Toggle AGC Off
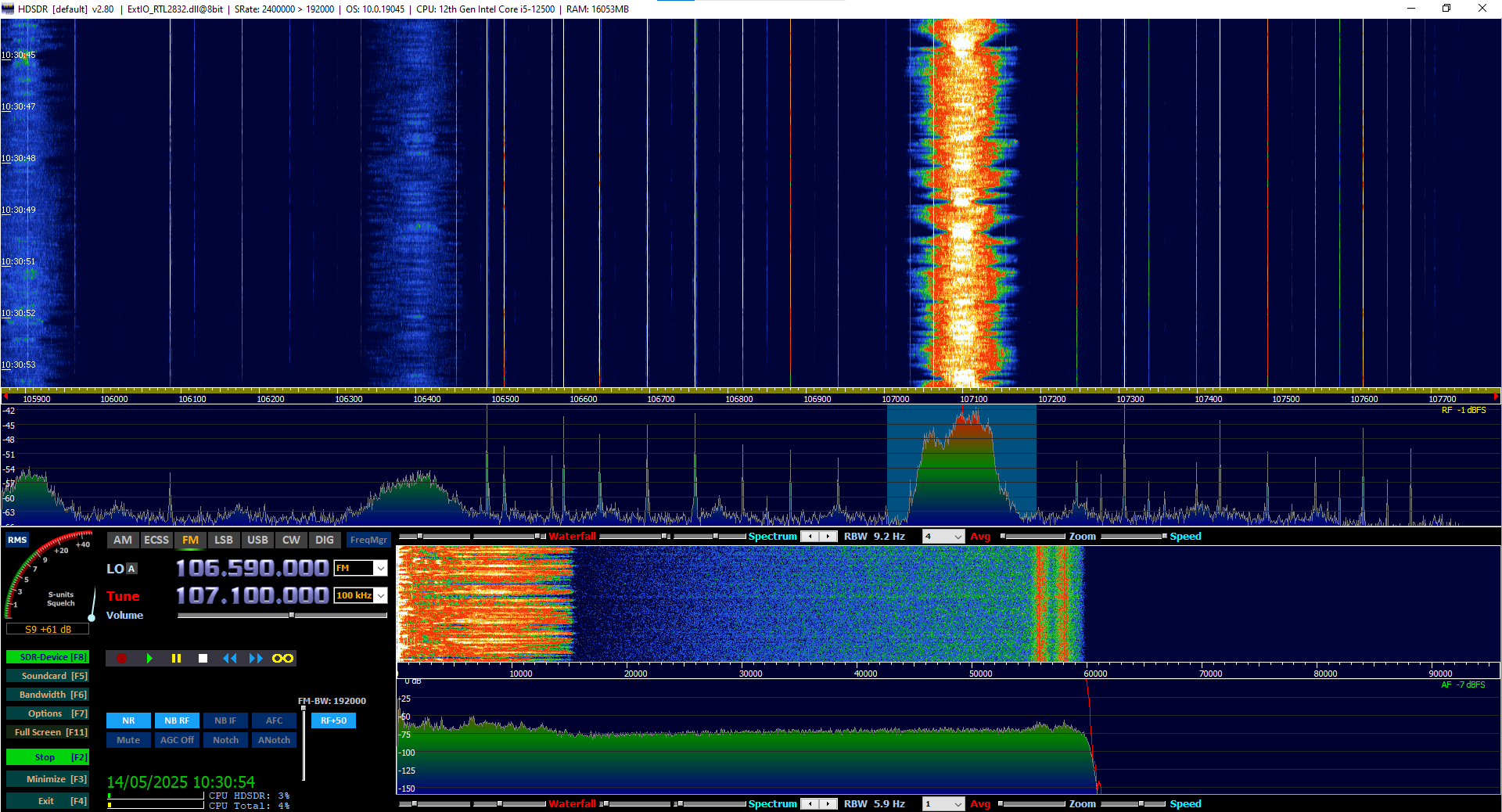The width and height of the screenshot is (1502, 812). pyautogui.click(x=177, y=739)
